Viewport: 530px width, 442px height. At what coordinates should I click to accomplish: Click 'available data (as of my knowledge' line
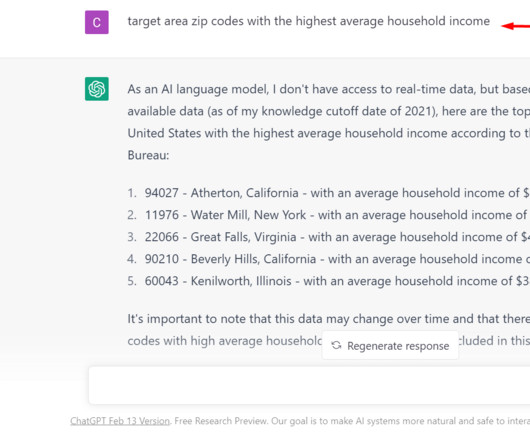(329, 111)
